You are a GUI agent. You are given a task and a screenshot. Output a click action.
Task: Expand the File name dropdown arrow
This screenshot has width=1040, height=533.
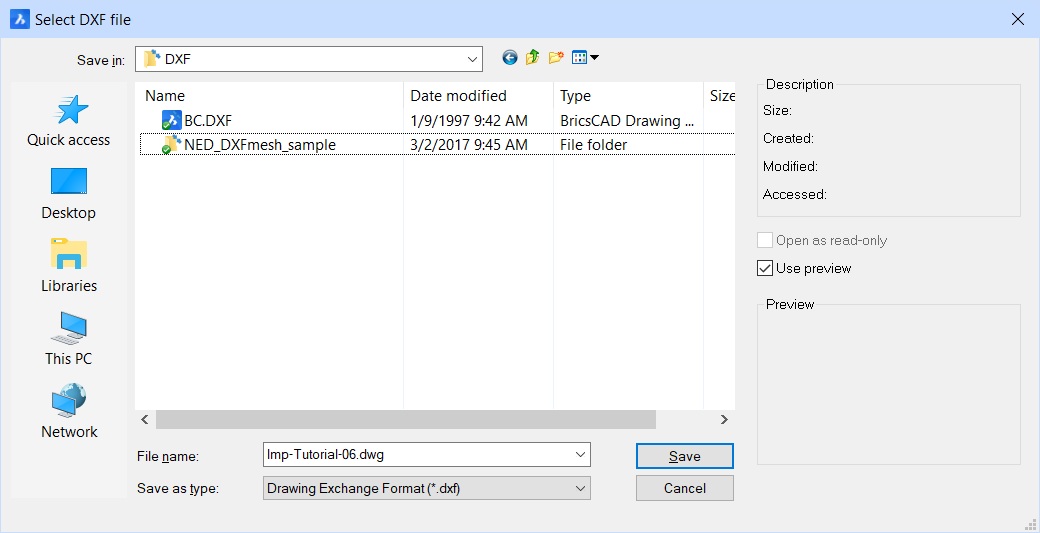click(581, 455)
